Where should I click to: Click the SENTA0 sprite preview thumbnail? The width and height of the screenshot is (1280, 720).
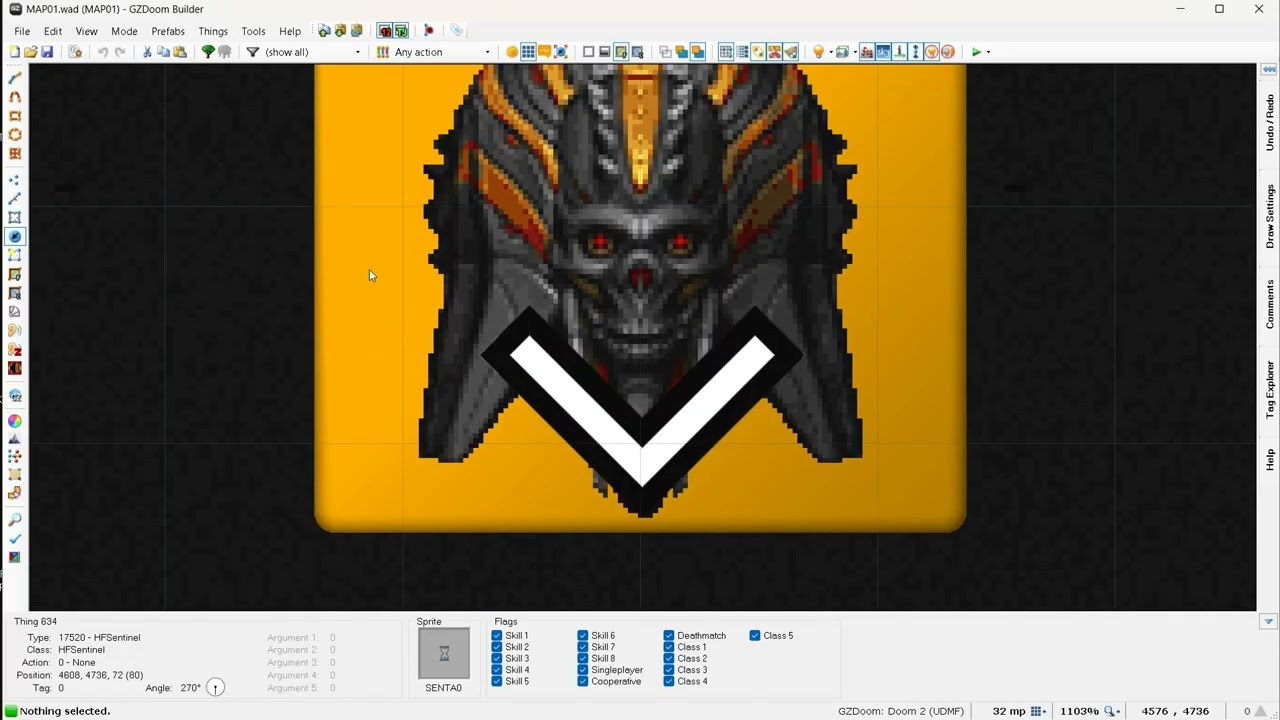click(444, 654)
